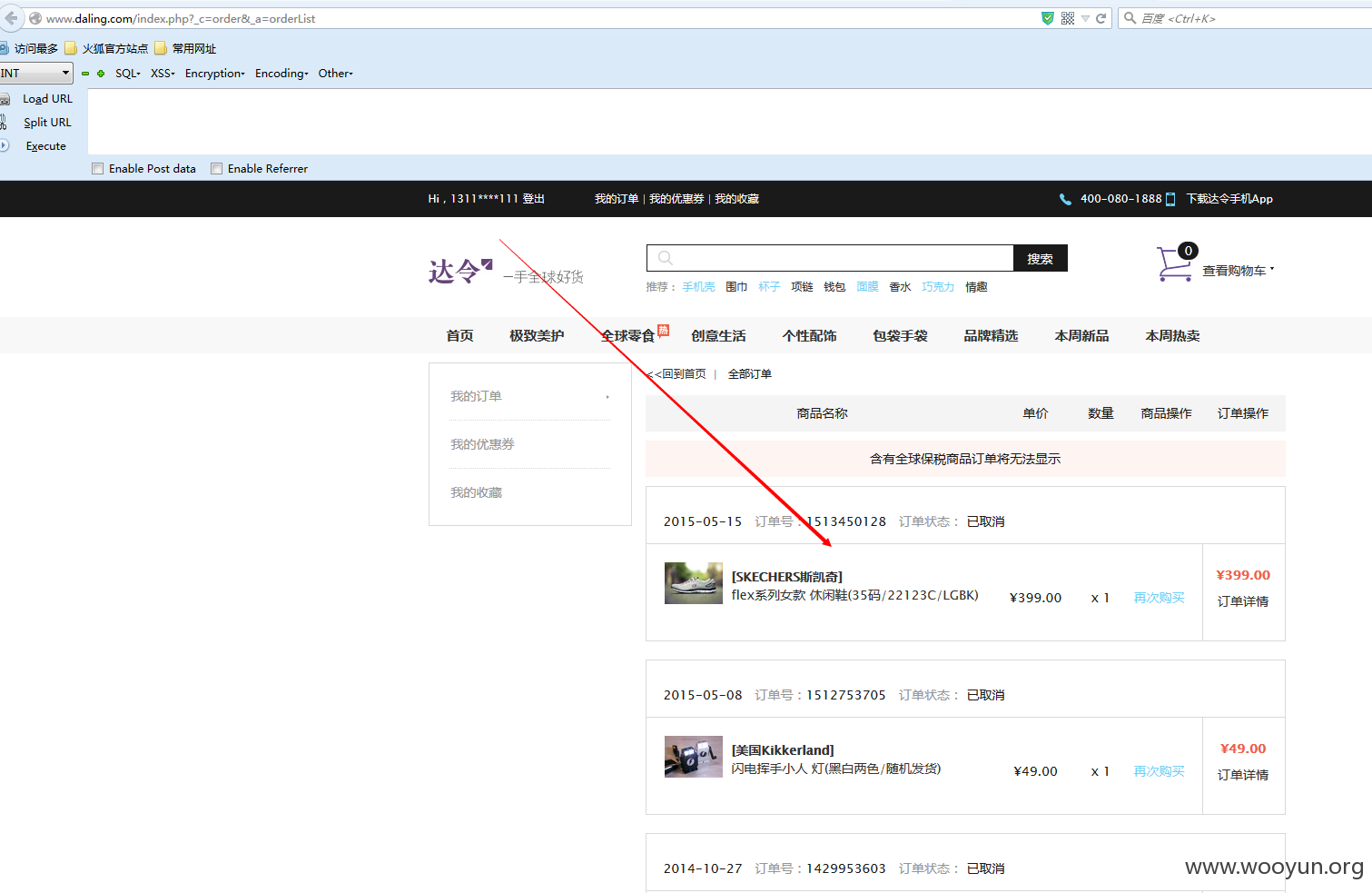Click the browser back arrow button
Screen dimensions: 1372x893
tap(10, 17)
